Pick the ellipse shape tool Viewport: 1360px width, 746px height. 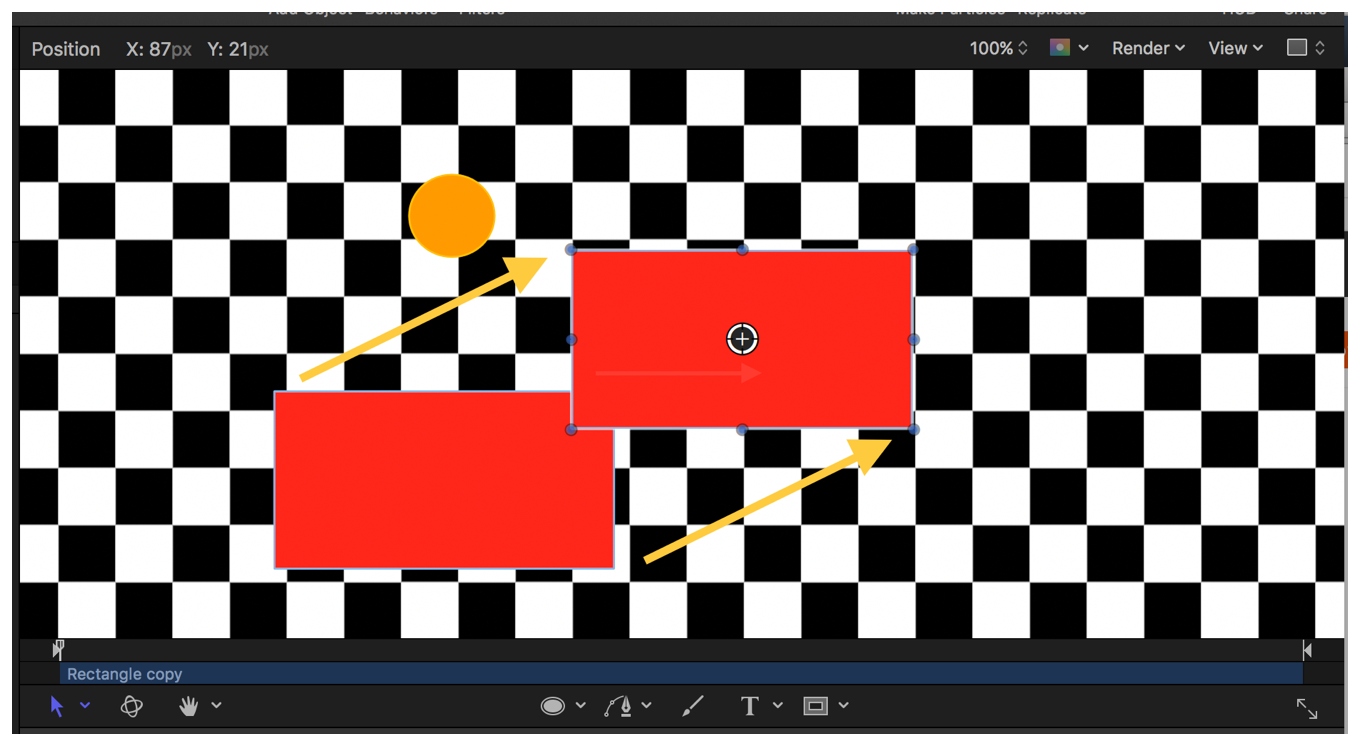coord(553,706)
